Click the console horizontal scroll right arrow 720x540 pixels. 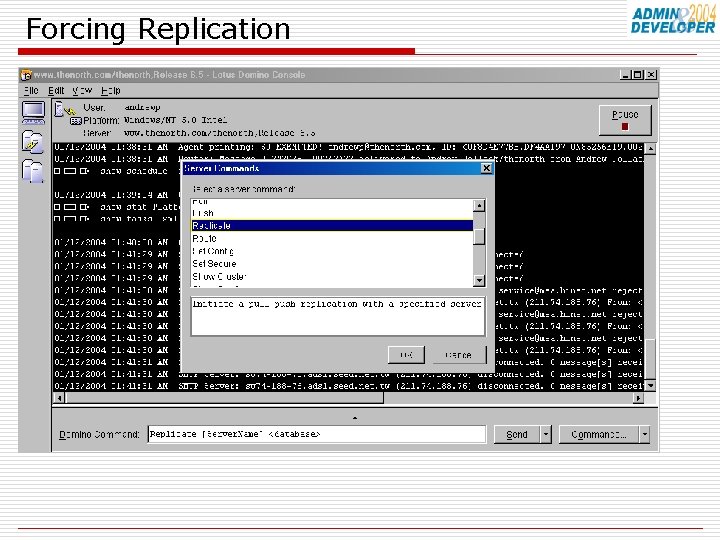coord(638,398)
